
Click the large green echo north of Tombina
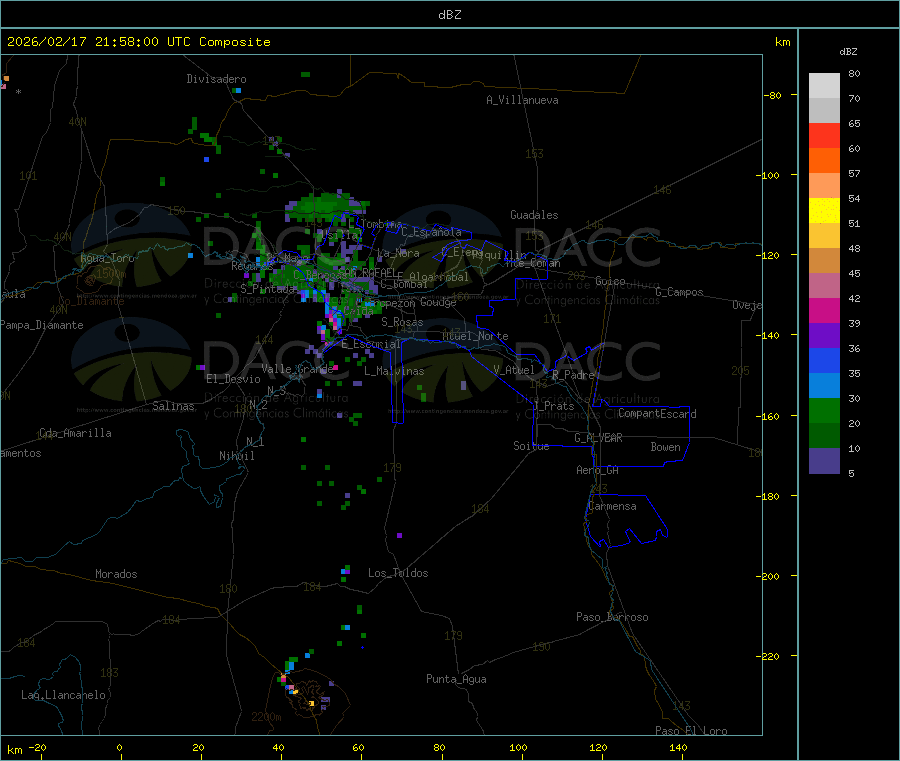tap(326, 207)
